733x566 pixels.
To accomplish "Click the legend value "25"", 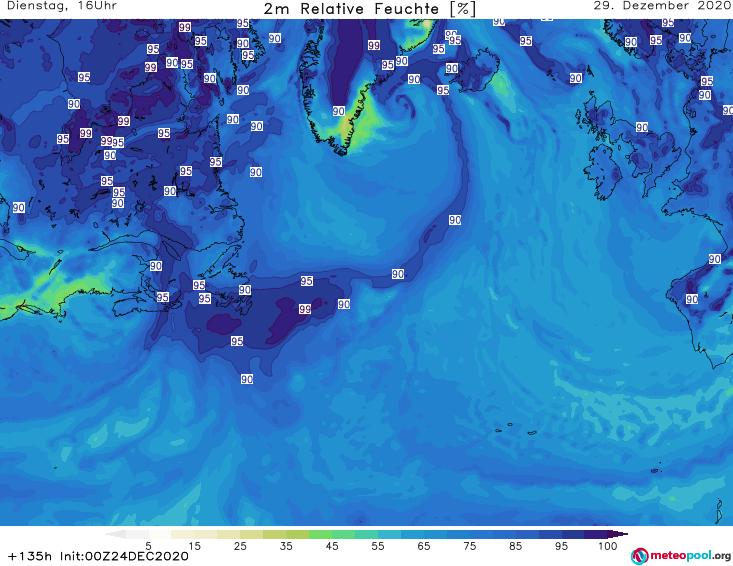I will 240,546.
